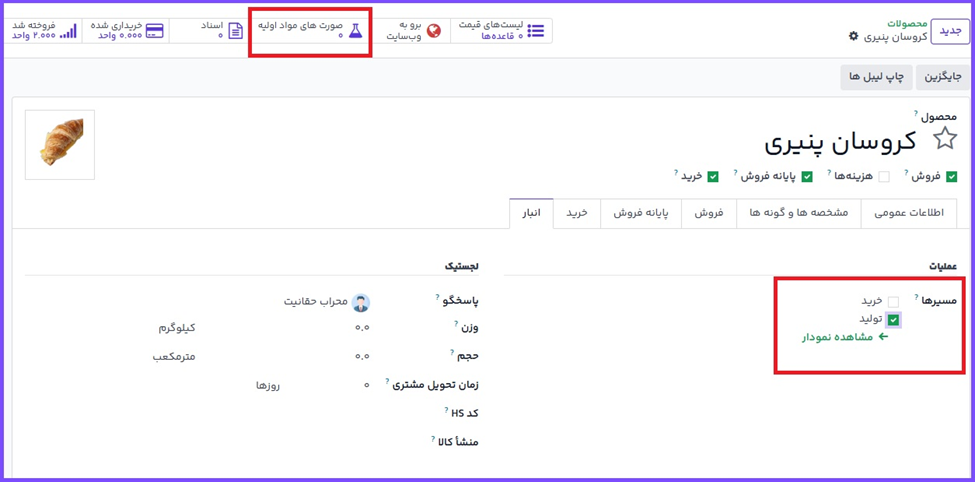
Task: Click the اسناد document icon
Action: coord(235,31)
